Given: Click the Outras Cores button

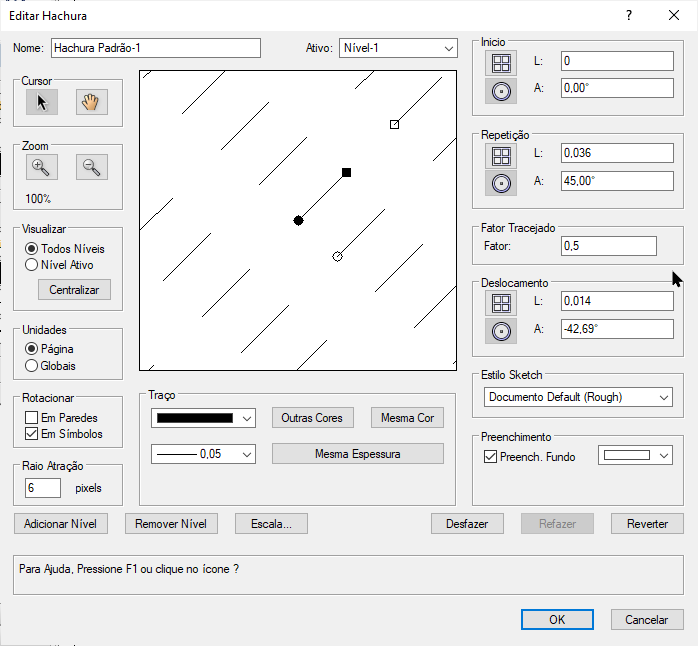Looking at the screenshot, I should click(x=312, y=418).
